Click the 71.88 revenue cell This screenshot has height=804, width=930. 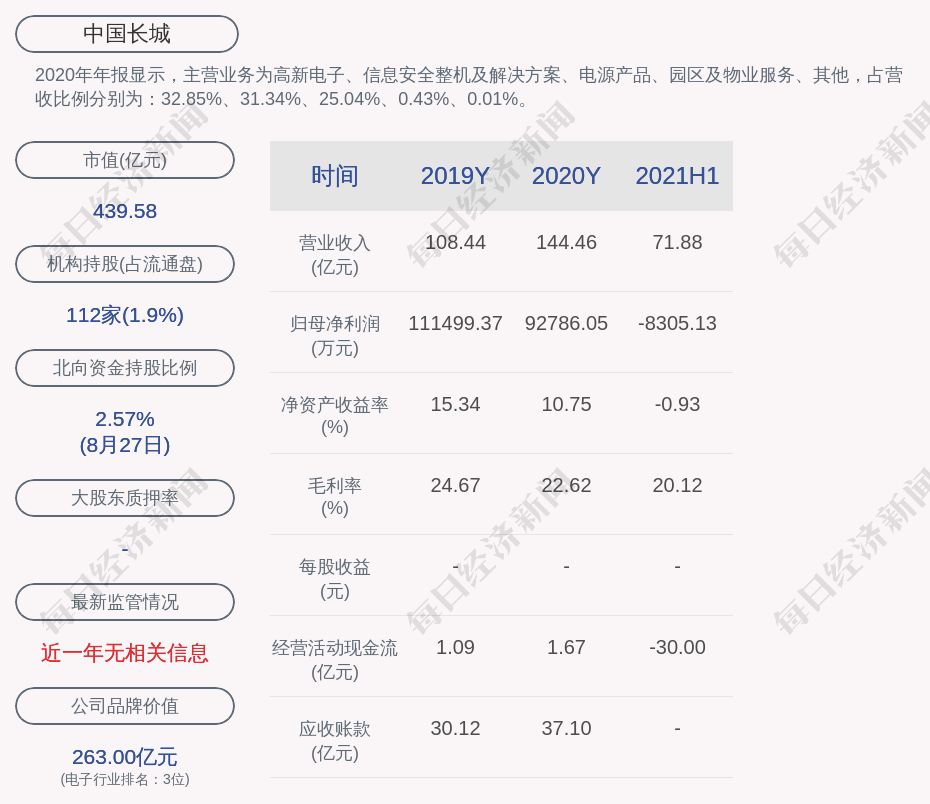(x=677, y=243)
